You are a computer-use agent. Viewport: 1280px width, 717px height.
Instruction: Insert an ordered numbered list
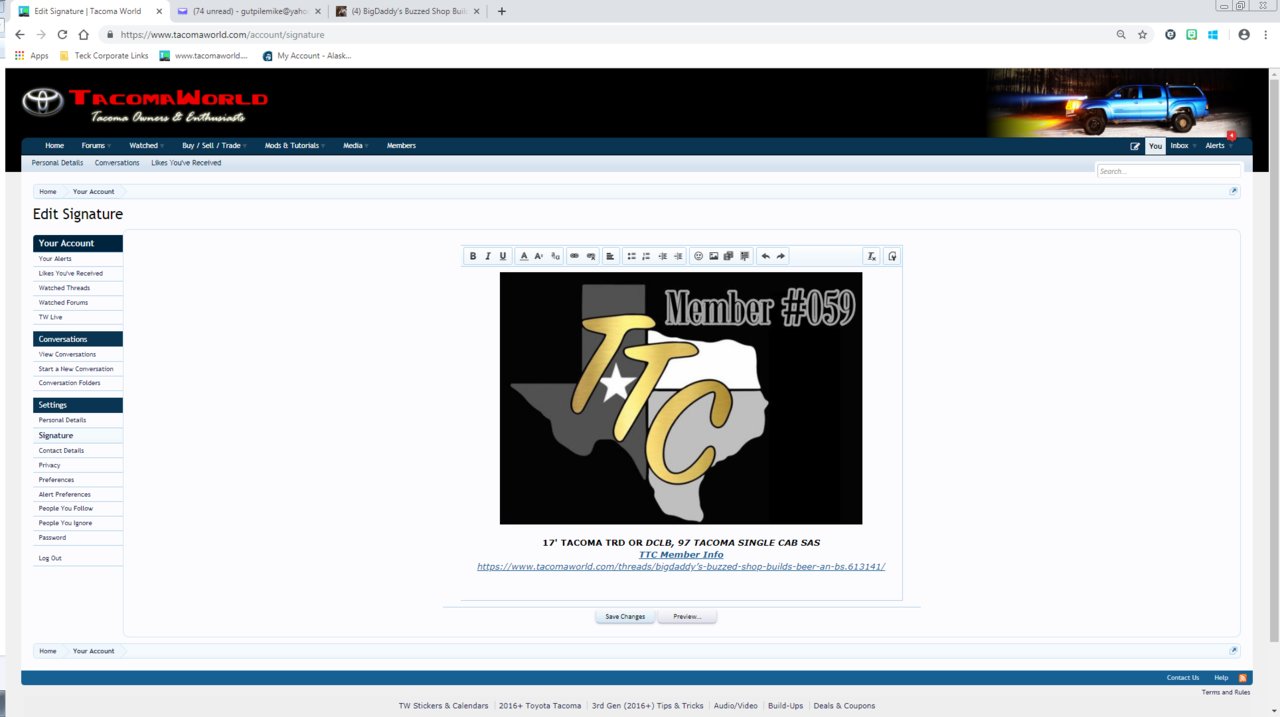pyautogui.click(x=646, y=256)
